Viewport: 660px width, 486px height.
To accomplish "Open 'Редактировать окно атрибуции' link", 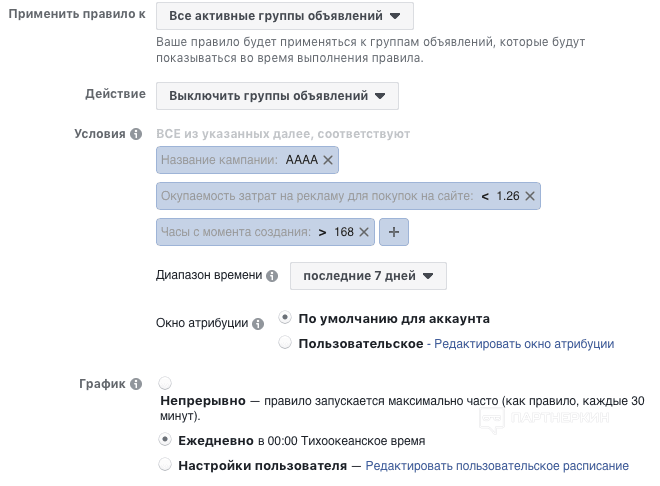I will [524, 344].
